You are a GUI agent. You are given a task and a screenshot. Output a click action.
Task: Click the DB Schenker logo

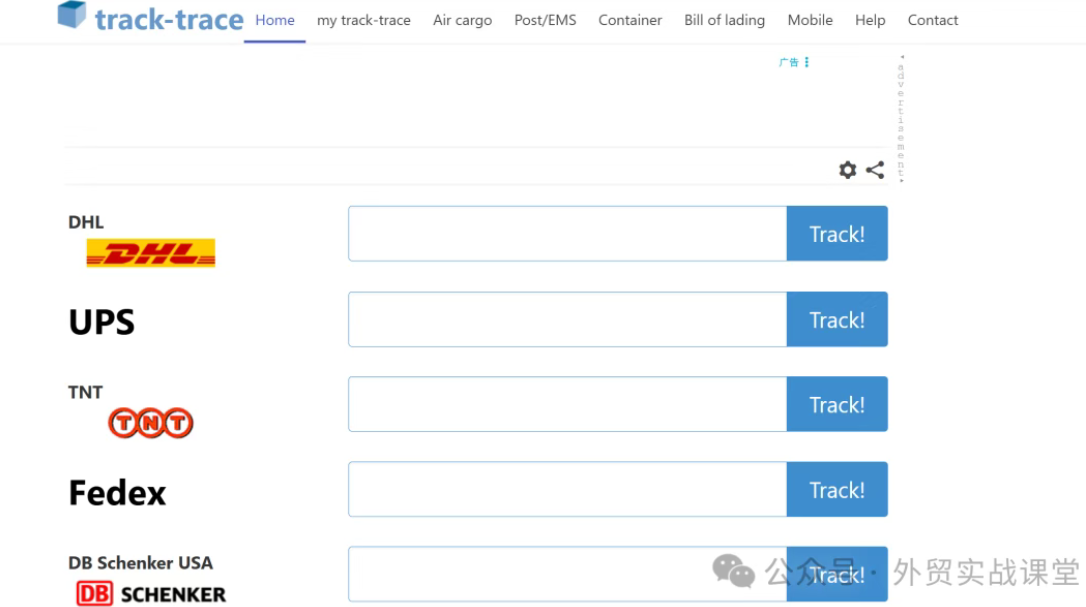point(151,594)
